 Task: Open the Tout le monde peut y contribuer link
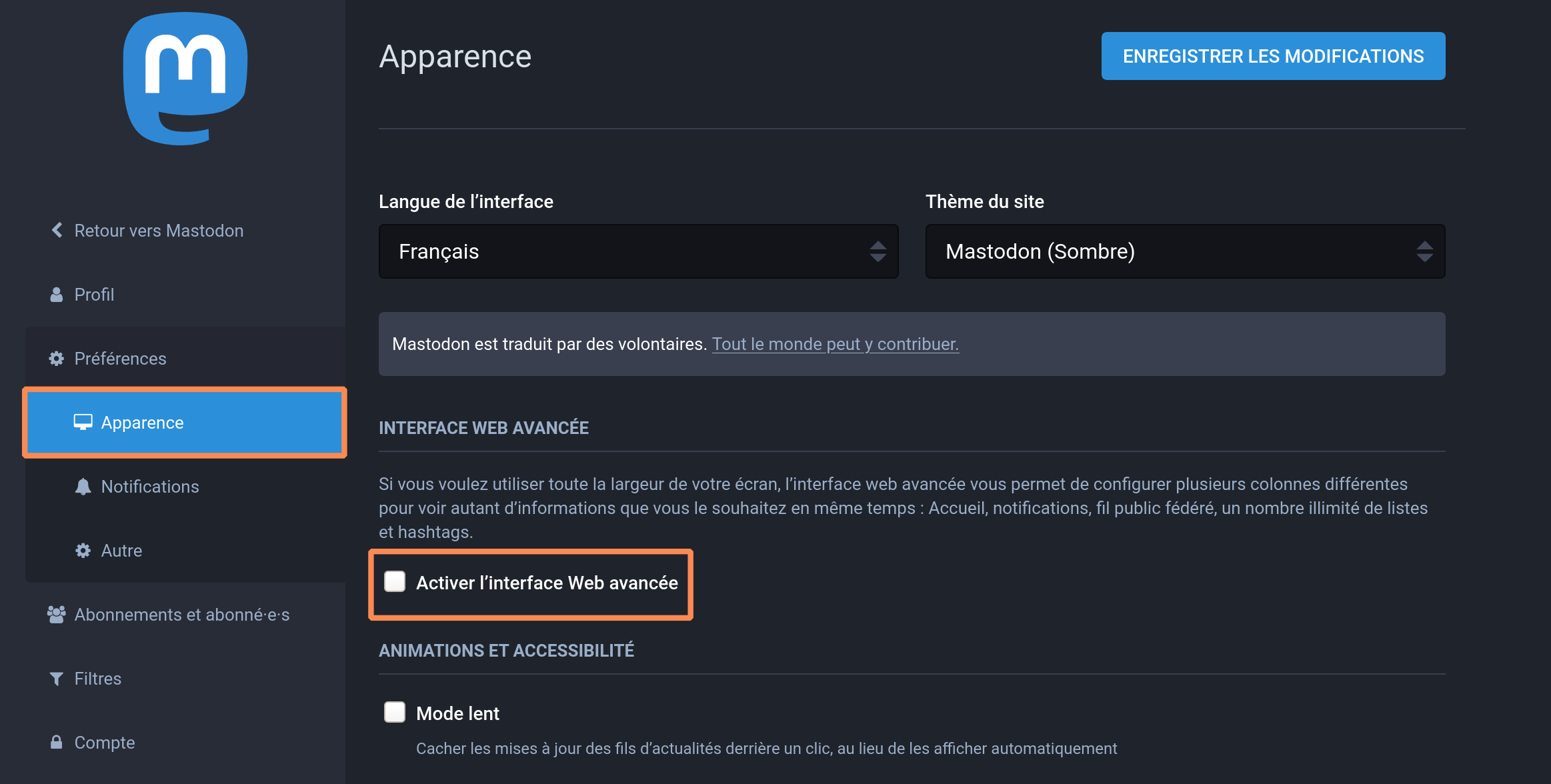coord(835,344)
